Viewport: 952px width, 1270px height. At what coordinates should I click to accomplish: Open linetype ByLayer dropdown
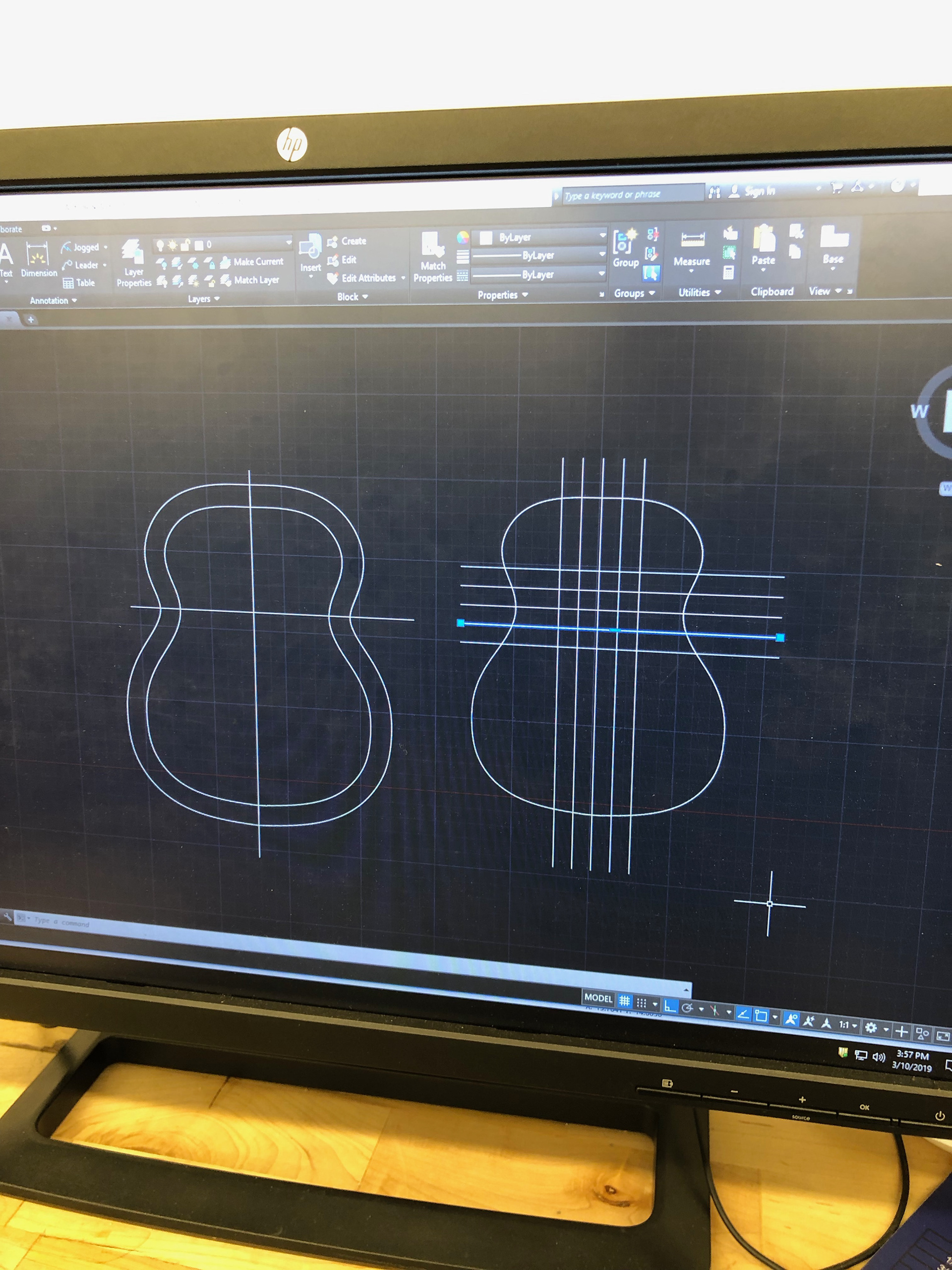click(x=539, y=274)
